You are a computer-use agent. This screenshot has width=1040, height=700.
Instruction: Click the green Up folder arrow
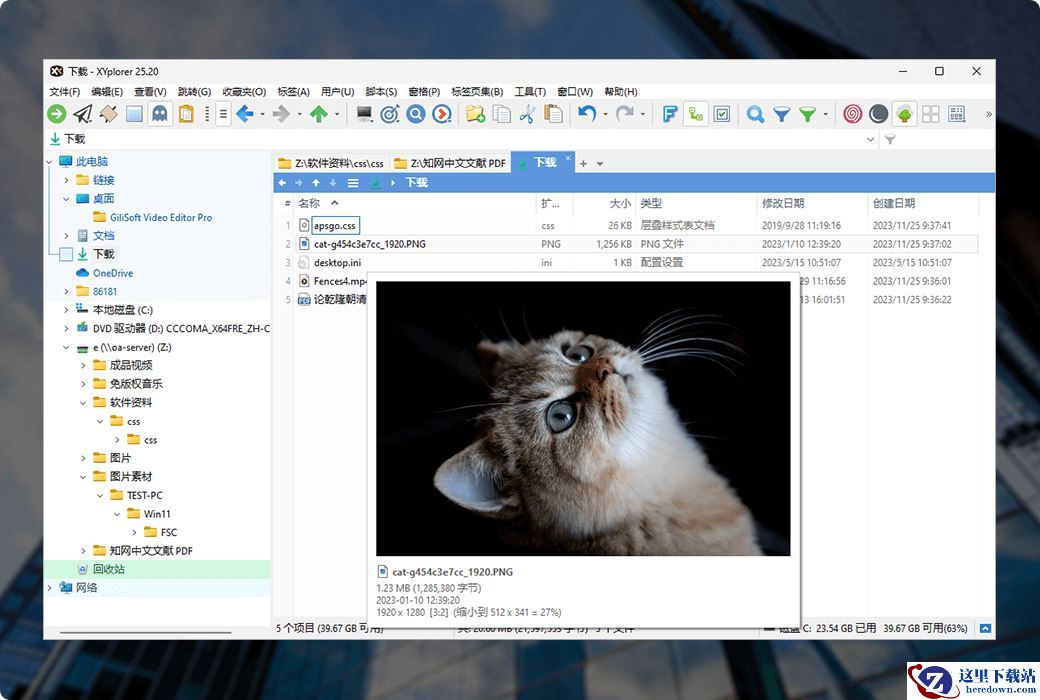pyautogui.click(x=319, y=114)
